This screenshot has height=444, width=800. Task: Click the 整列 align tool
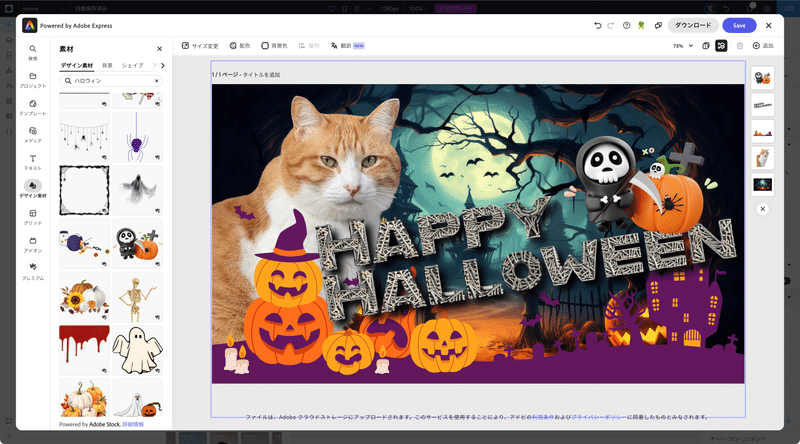click(x=309, y=46)
